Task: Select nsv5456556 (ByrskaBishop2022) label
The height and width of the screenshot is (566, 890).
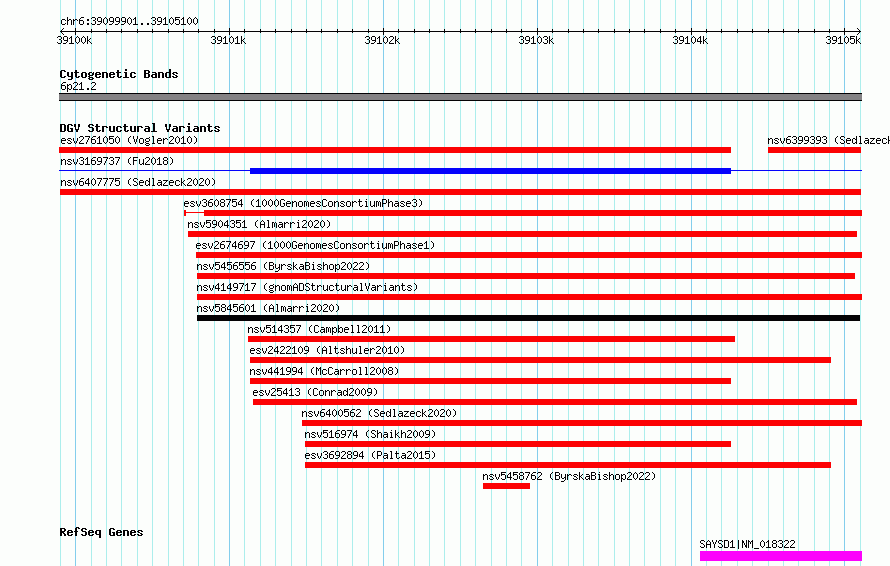Action: (x=283, y=266)
